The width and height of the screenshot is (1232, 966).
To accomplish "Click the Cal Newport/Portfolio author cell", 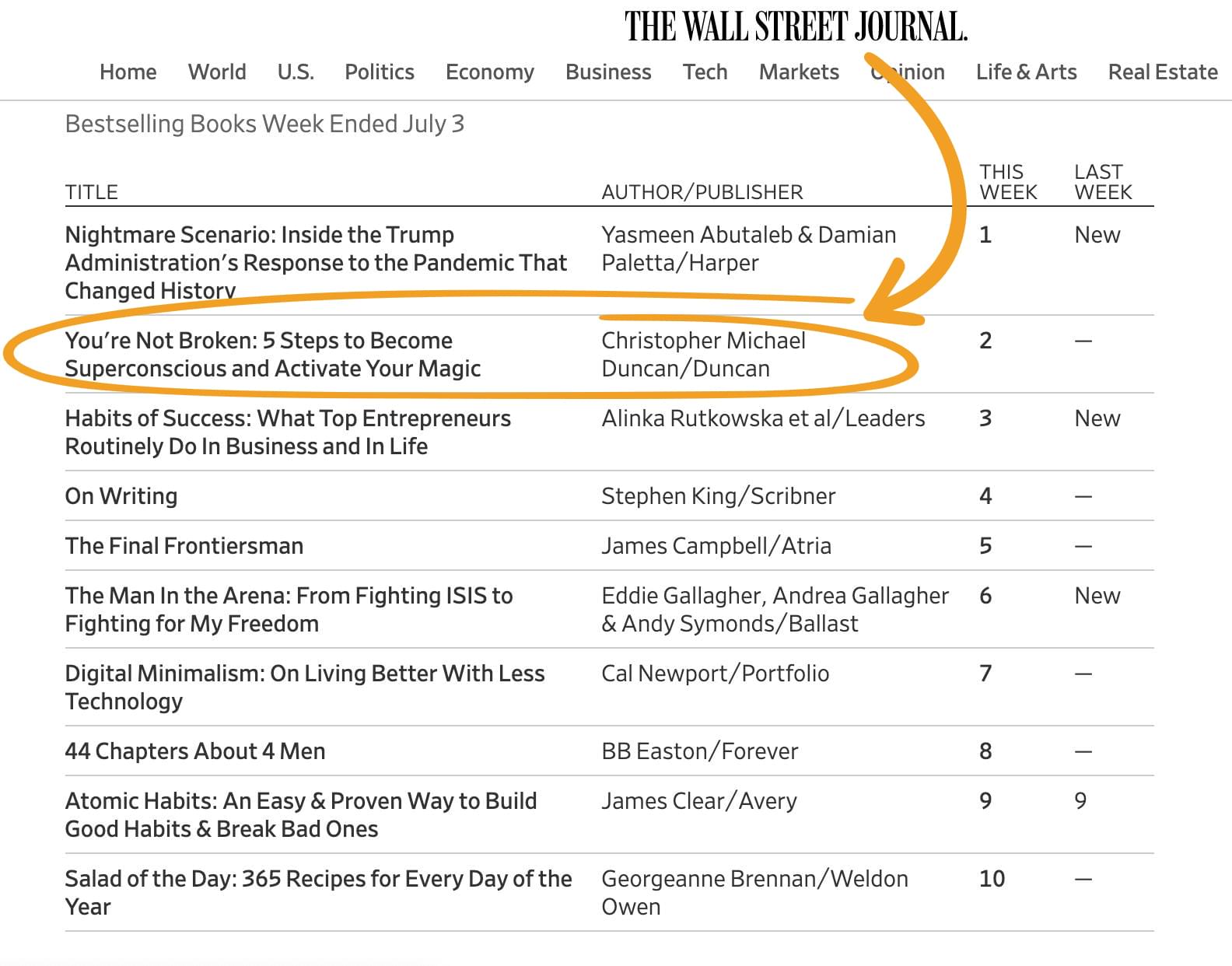I will (716, 674).
